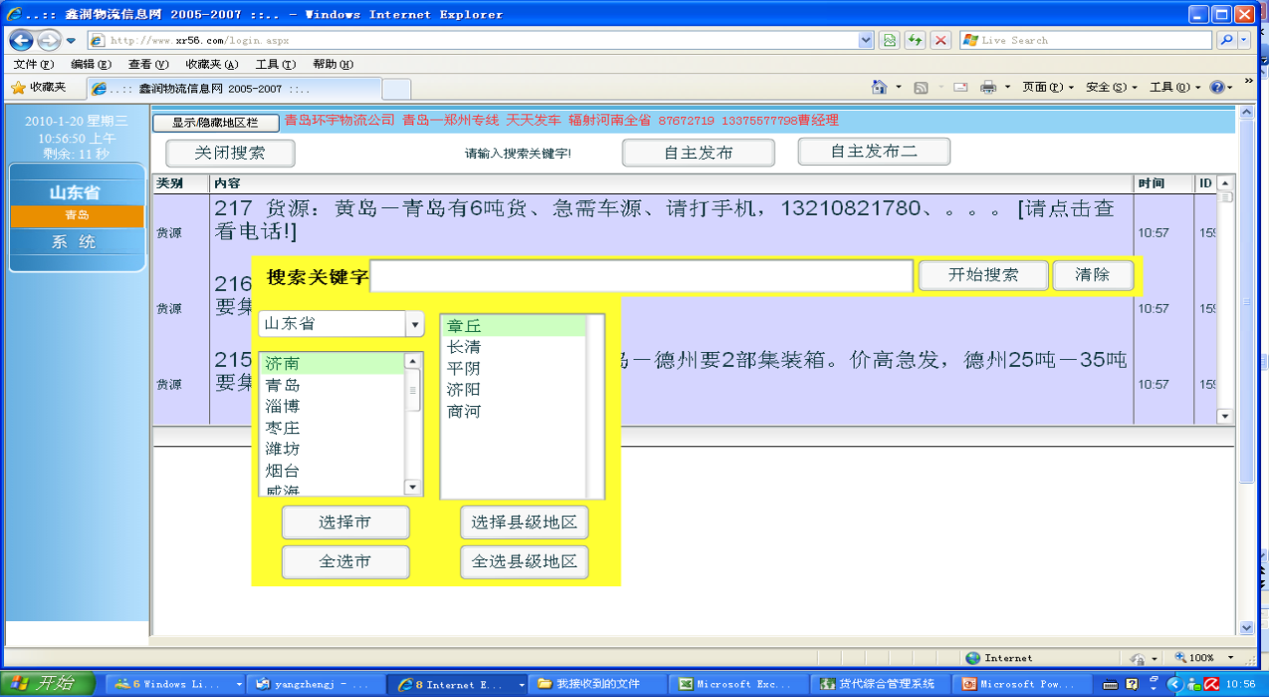Toggle the 显示/隐藏地区栏 button
Viewport: 1269px width, 697px height.
215,122
